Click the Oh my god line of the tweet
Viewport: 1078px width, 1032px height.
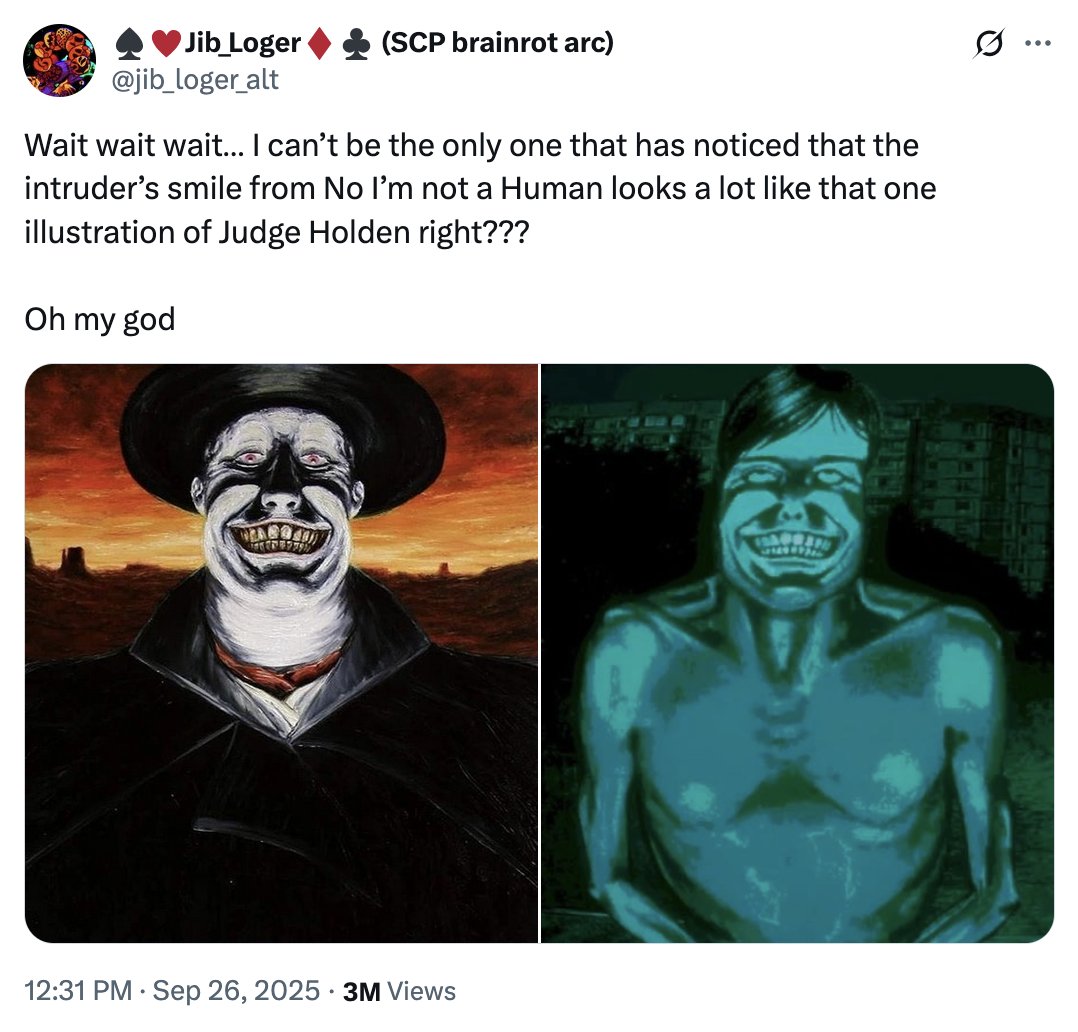coord(98,318)
